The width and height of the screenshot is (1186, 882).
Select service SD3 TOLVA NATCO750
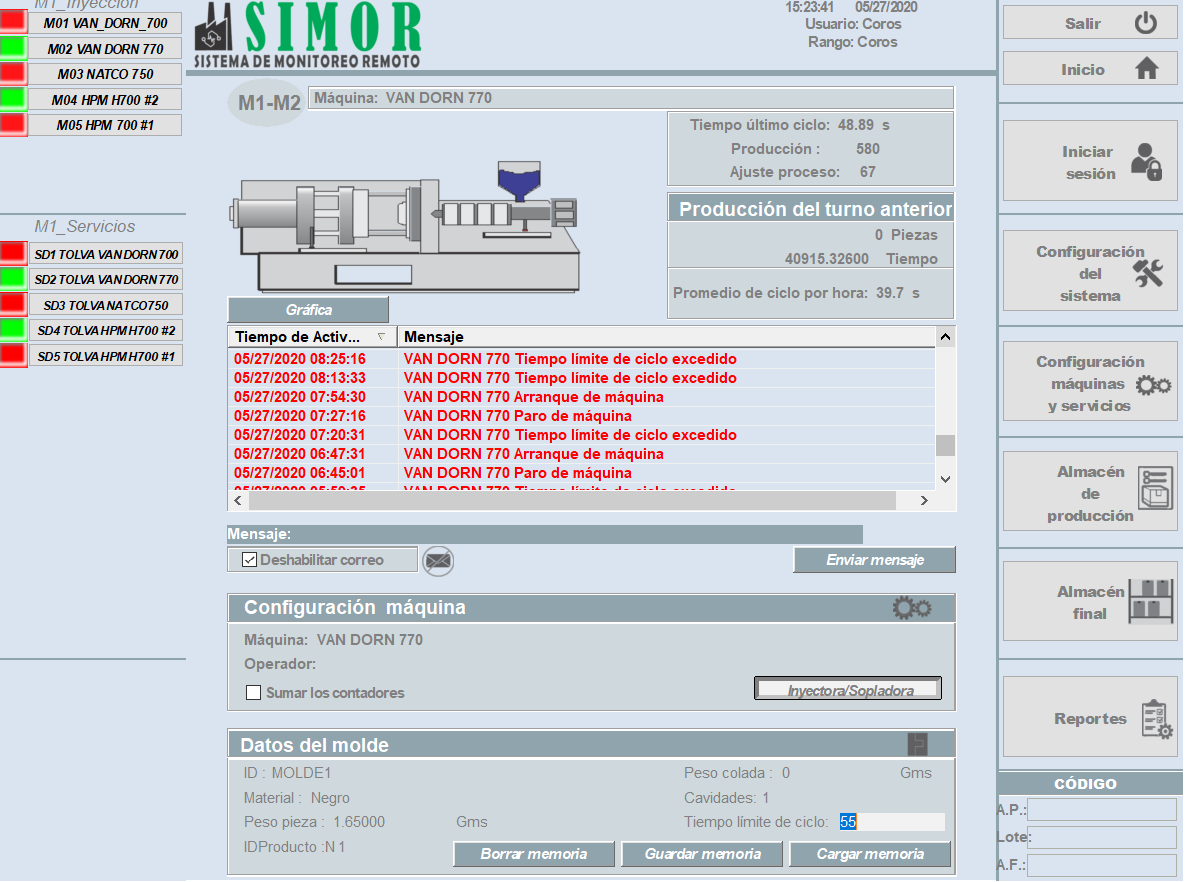point(105,305)
